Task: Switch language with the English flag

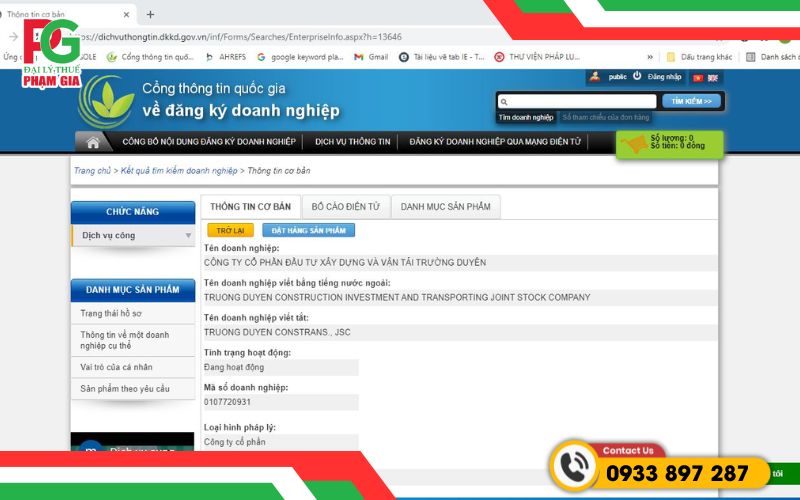Action: 713,78
